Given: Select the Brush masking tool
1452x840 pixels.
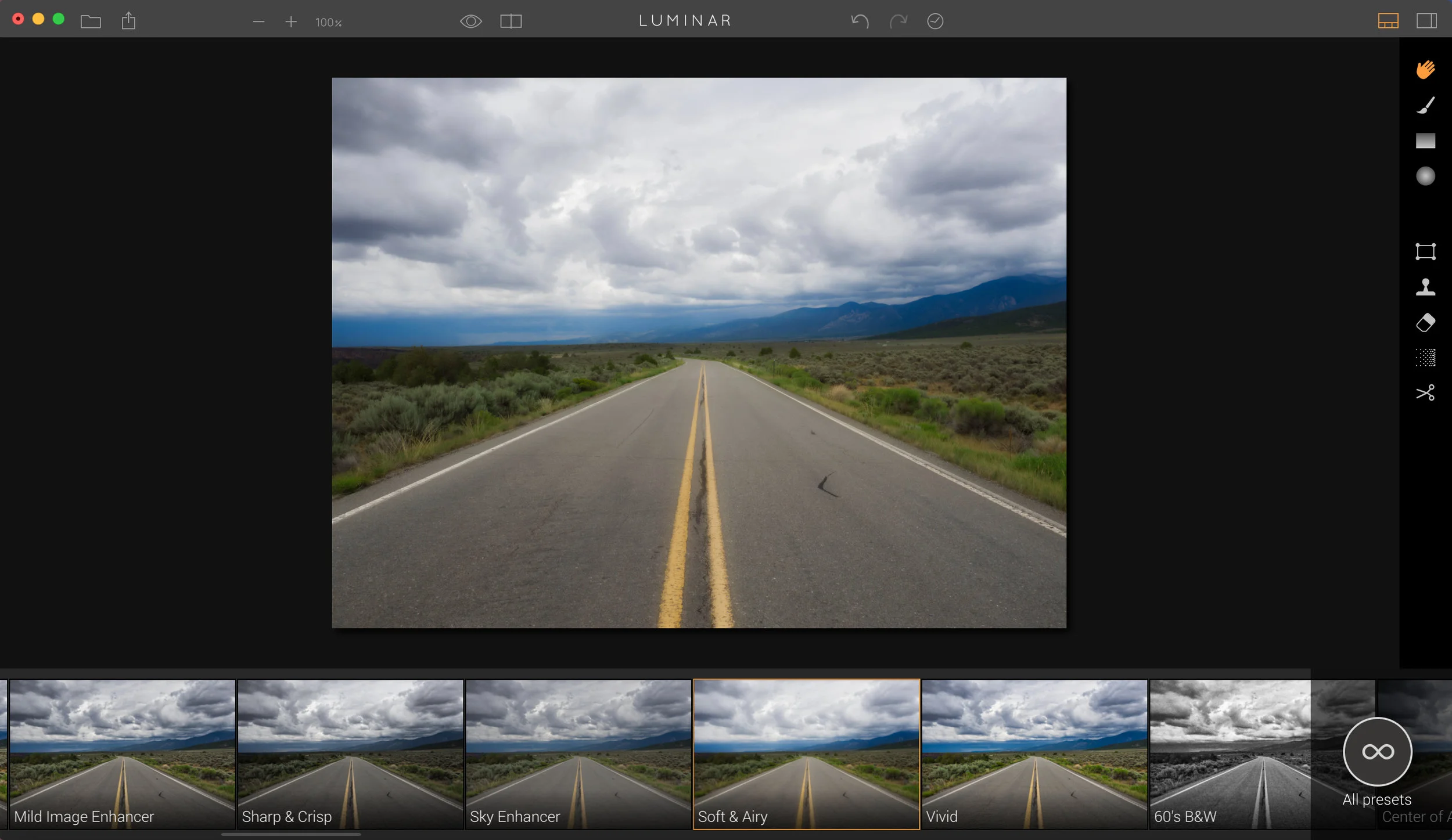Looking at the screenshot, I should pyautogui.click(x=1425, y=105).
